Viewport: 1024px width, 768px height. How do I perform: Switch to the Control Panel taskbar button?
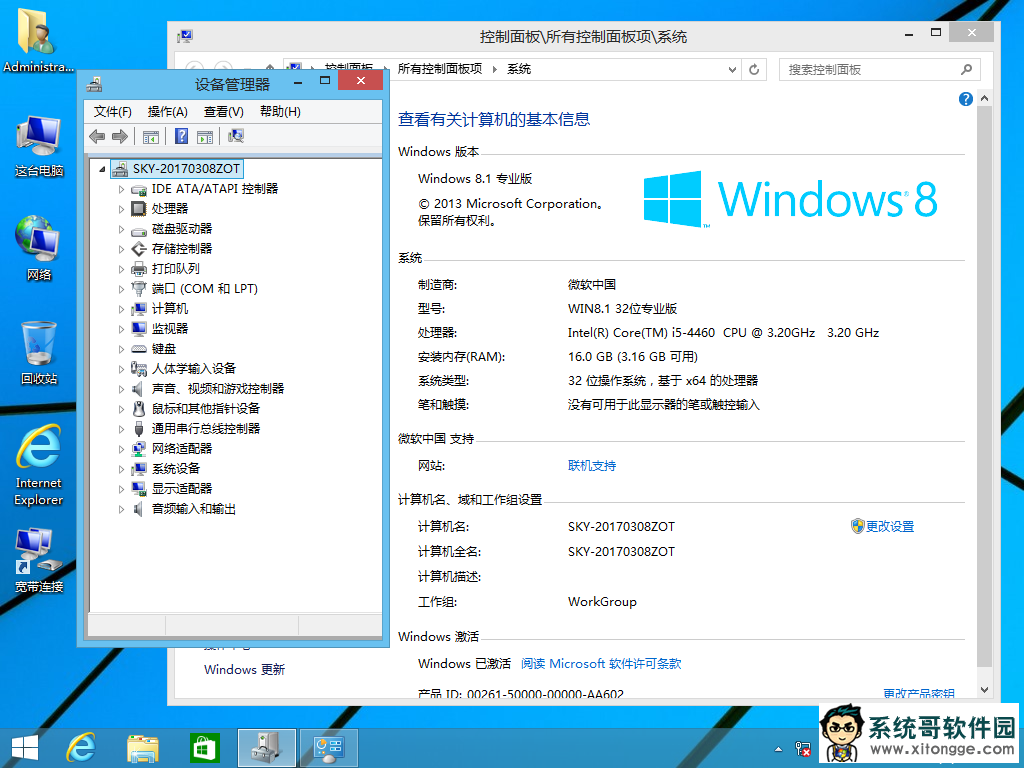328,748
